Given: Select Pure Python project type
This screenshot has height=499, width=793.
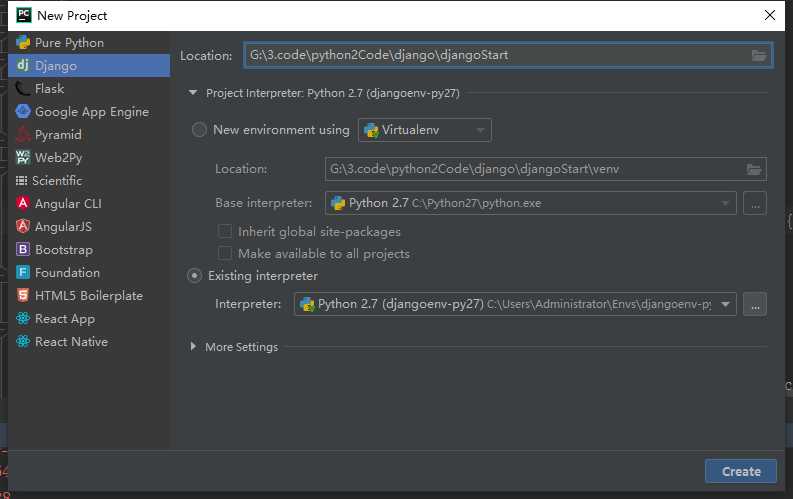Looking at the screenshot, I should click(x=69, y=42).
